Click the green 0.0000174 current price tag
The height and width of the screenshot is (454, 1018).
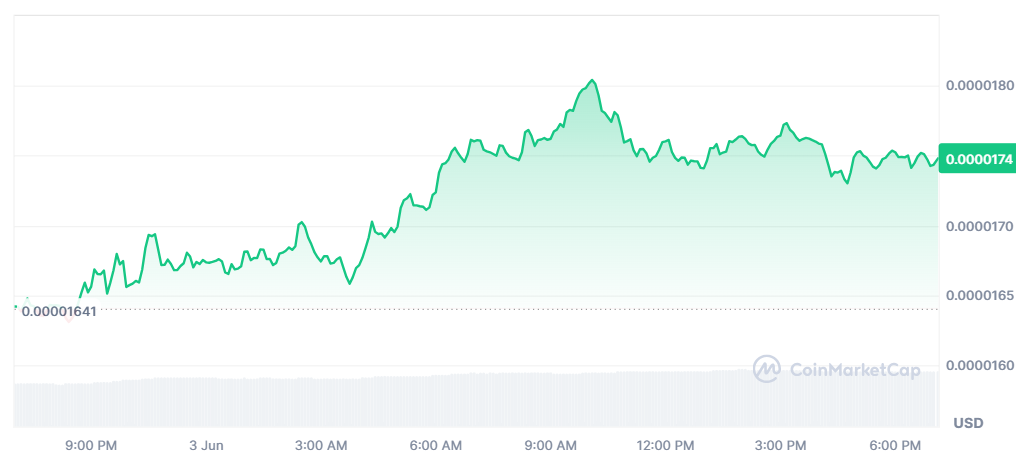978,158
